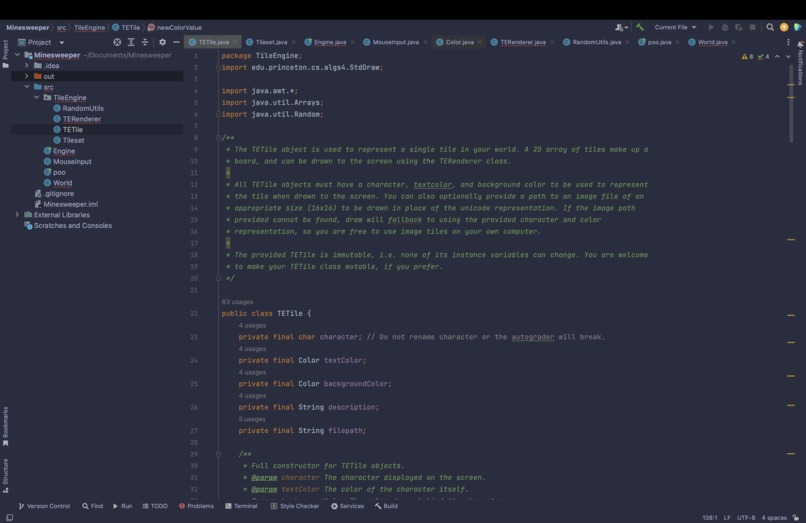Click Collapse All icon in Project panel

tap(145, 42)
